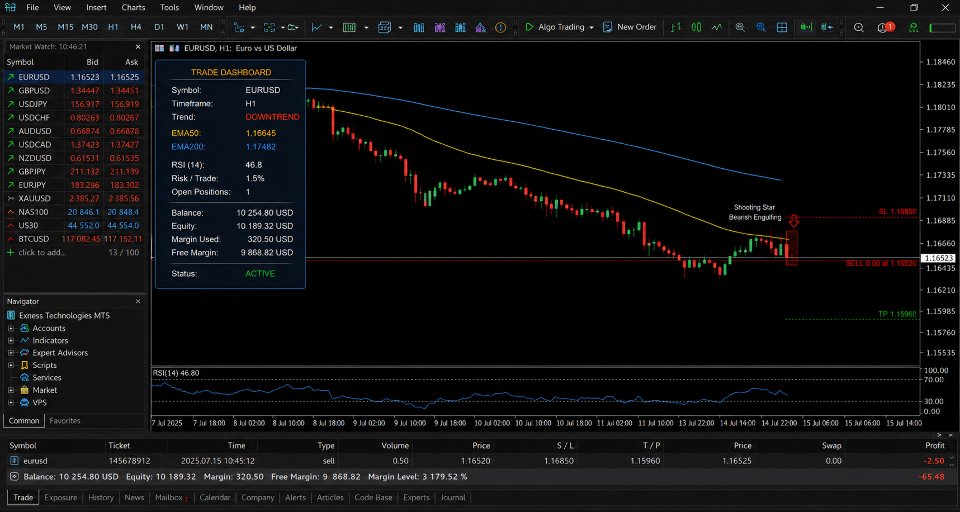This screenshot has width=960, height=512.
Task: Click the orange alert circle icon
Action: coord(501,28)
